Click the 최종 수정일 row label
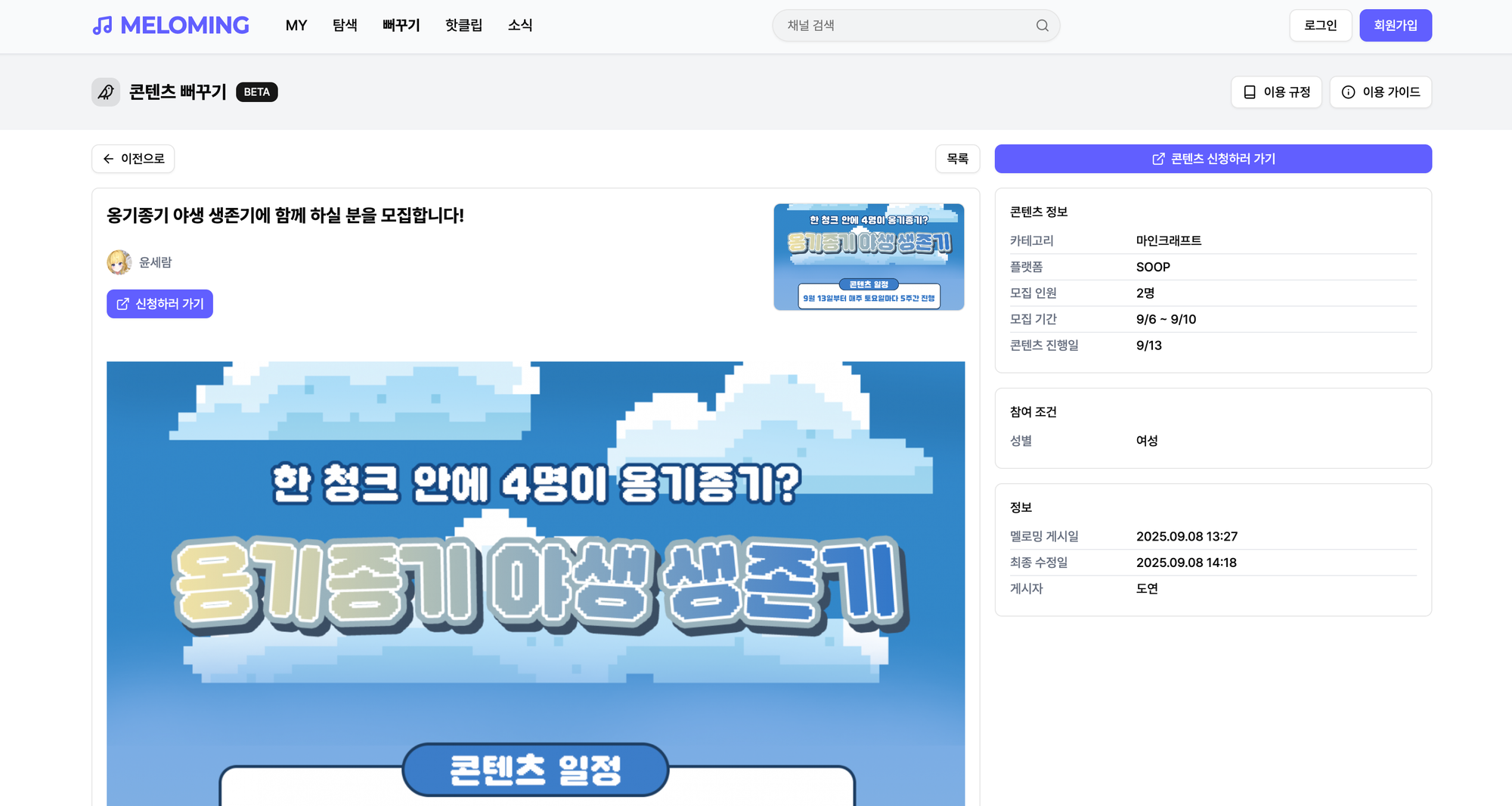This screenshot has width=1512, height=806. 1039,563
